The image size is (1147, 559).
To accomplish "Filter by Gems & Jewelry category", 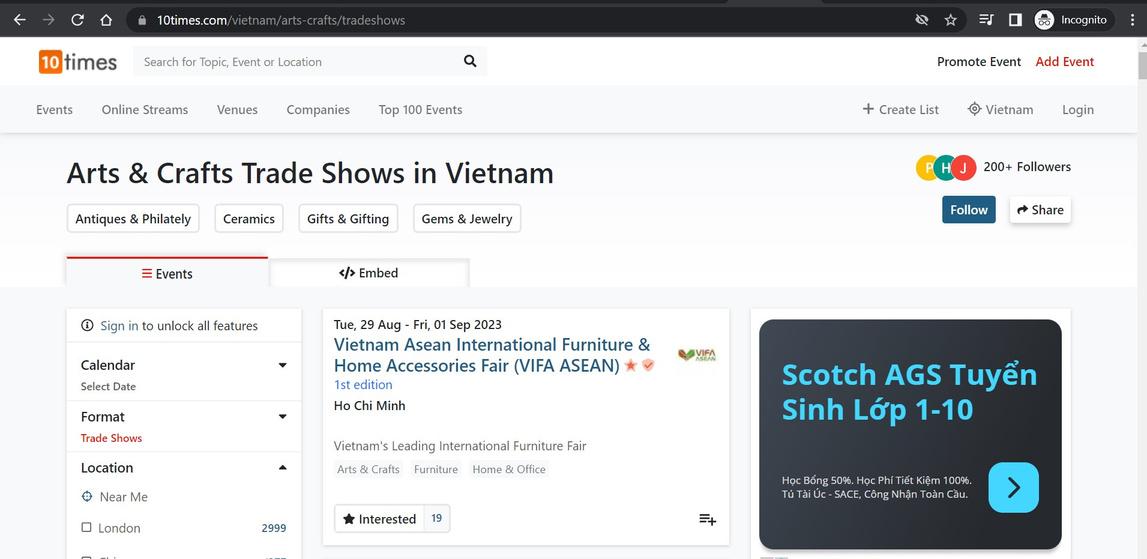I will pos(467,219).
